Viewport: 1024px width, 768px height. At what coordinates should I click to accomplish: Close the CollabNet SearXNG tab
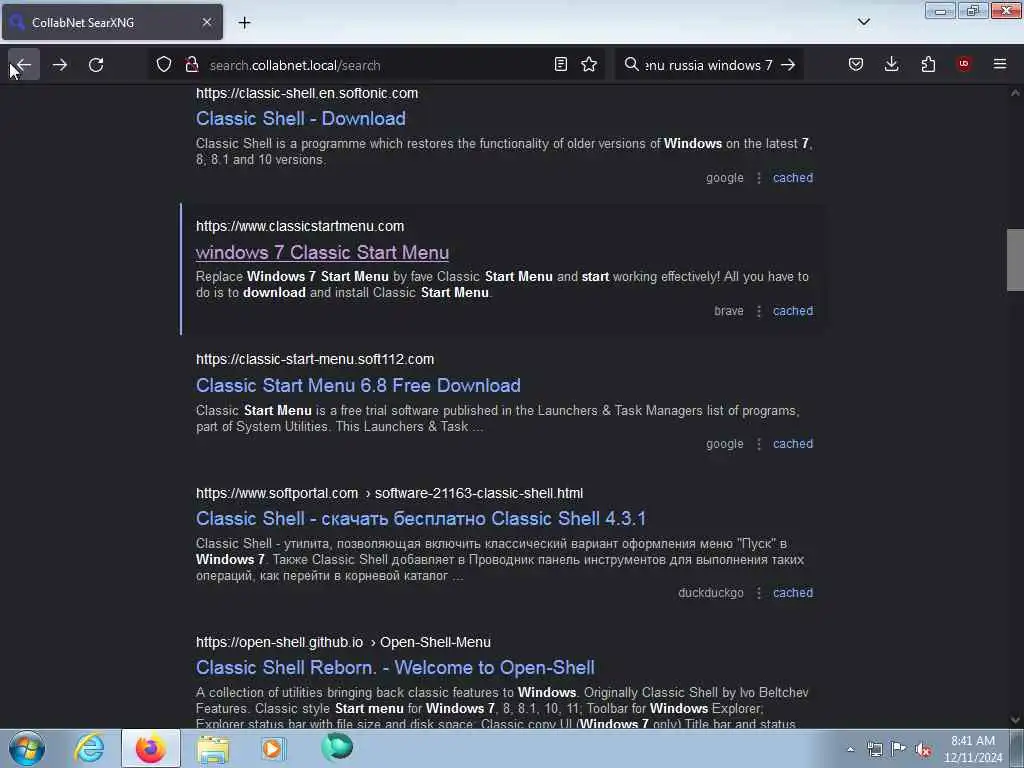[206, 22]
